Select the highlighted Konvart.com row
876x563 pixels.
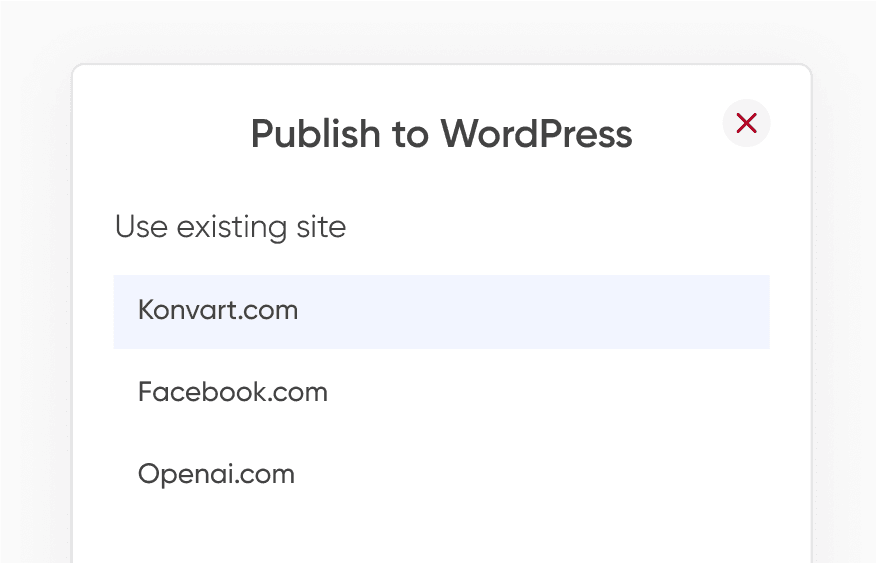tap(441, 311)
